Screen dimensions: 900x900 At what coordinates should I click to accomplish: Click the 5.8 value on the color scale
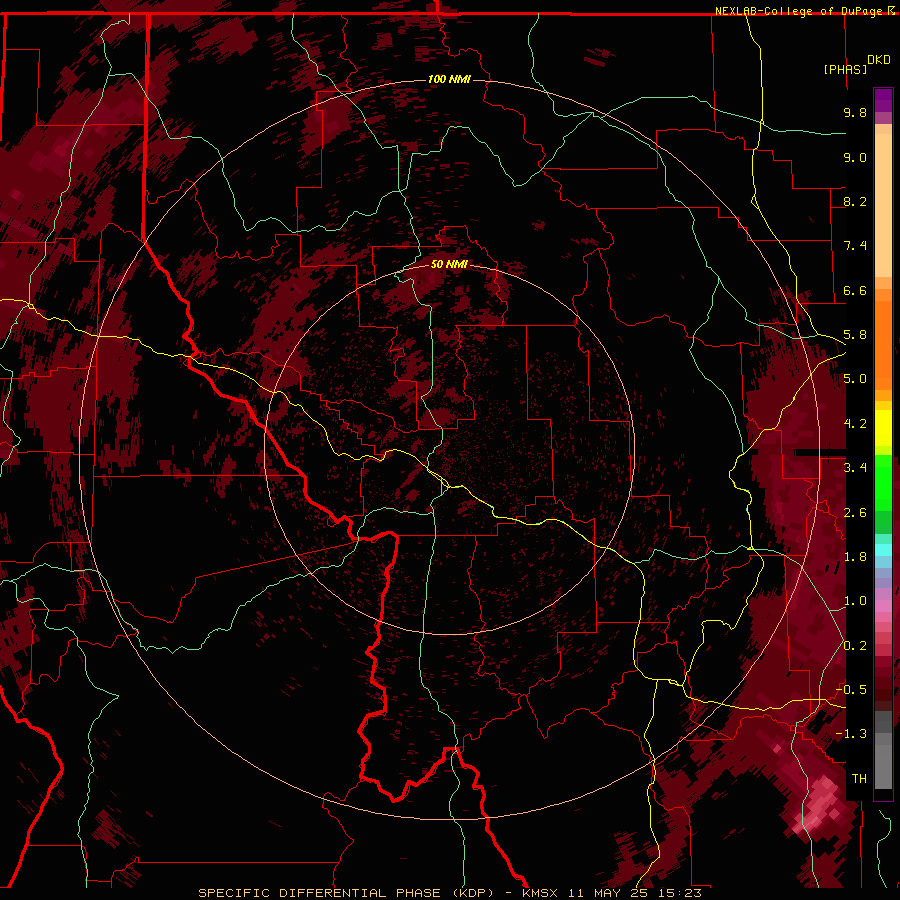[x=855, y=335]
